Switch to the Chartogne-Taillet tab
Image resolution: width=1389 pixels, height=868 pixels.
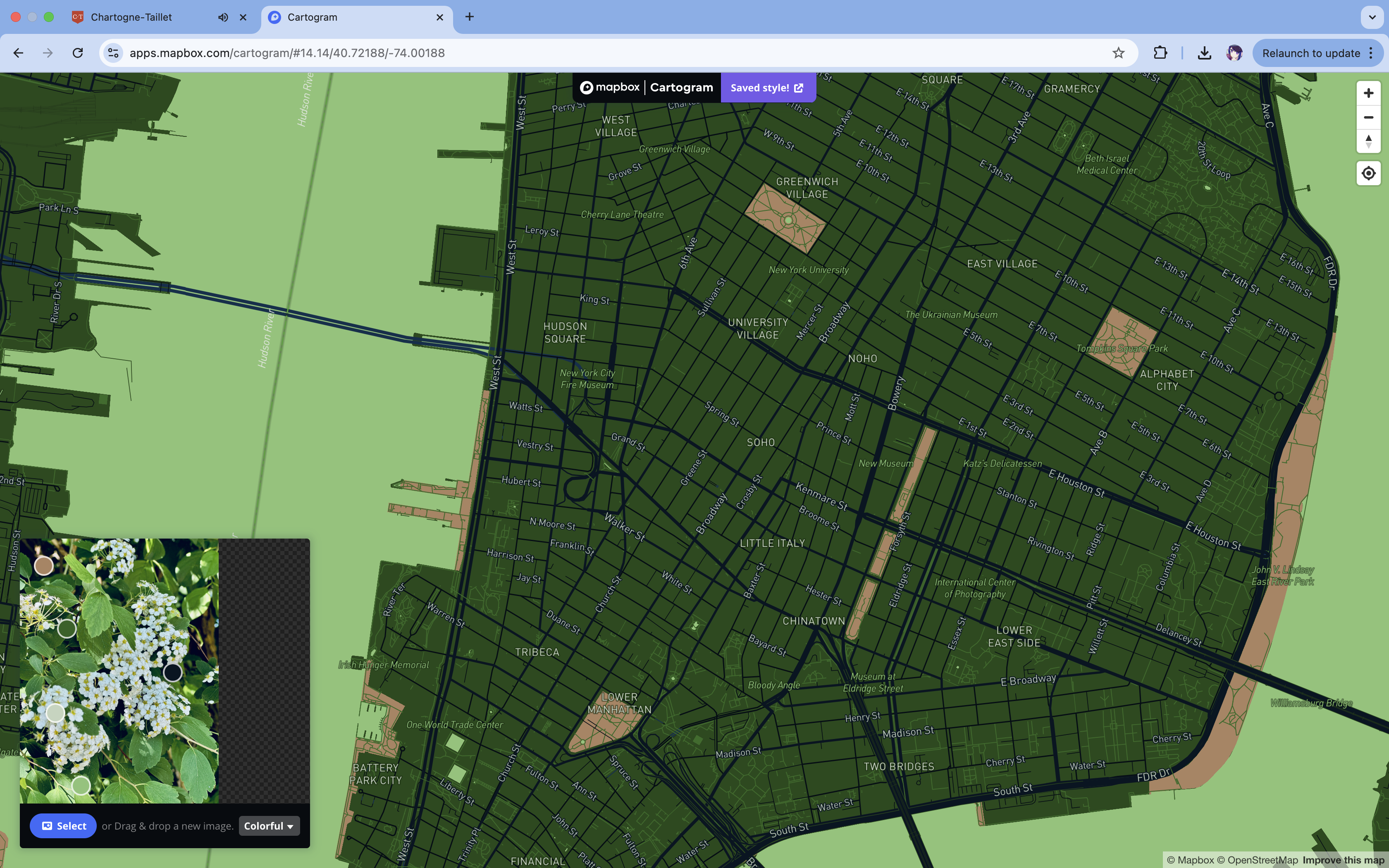click(x=131, y=17)
